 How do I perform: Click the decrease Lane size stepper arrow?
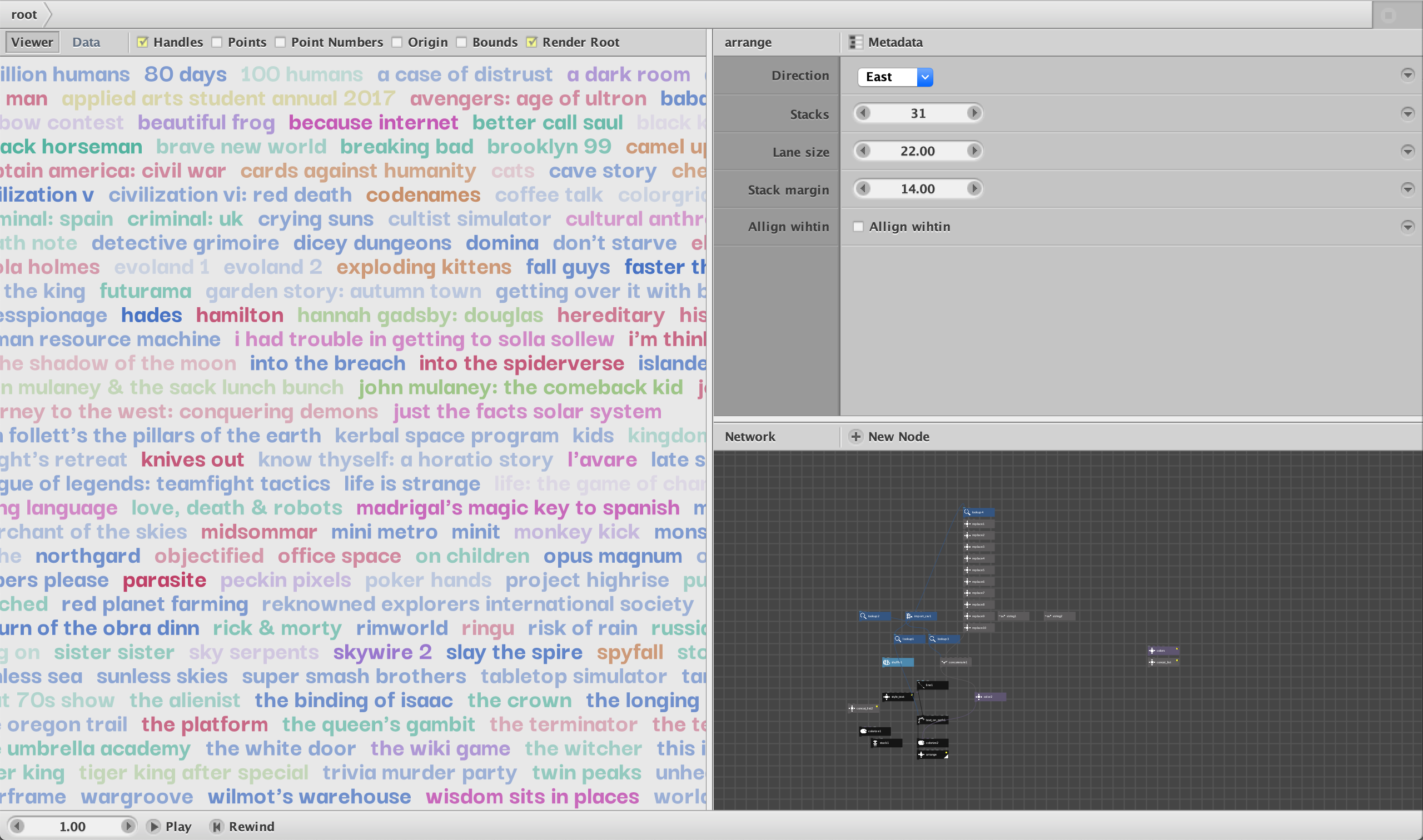click(863, 151)
